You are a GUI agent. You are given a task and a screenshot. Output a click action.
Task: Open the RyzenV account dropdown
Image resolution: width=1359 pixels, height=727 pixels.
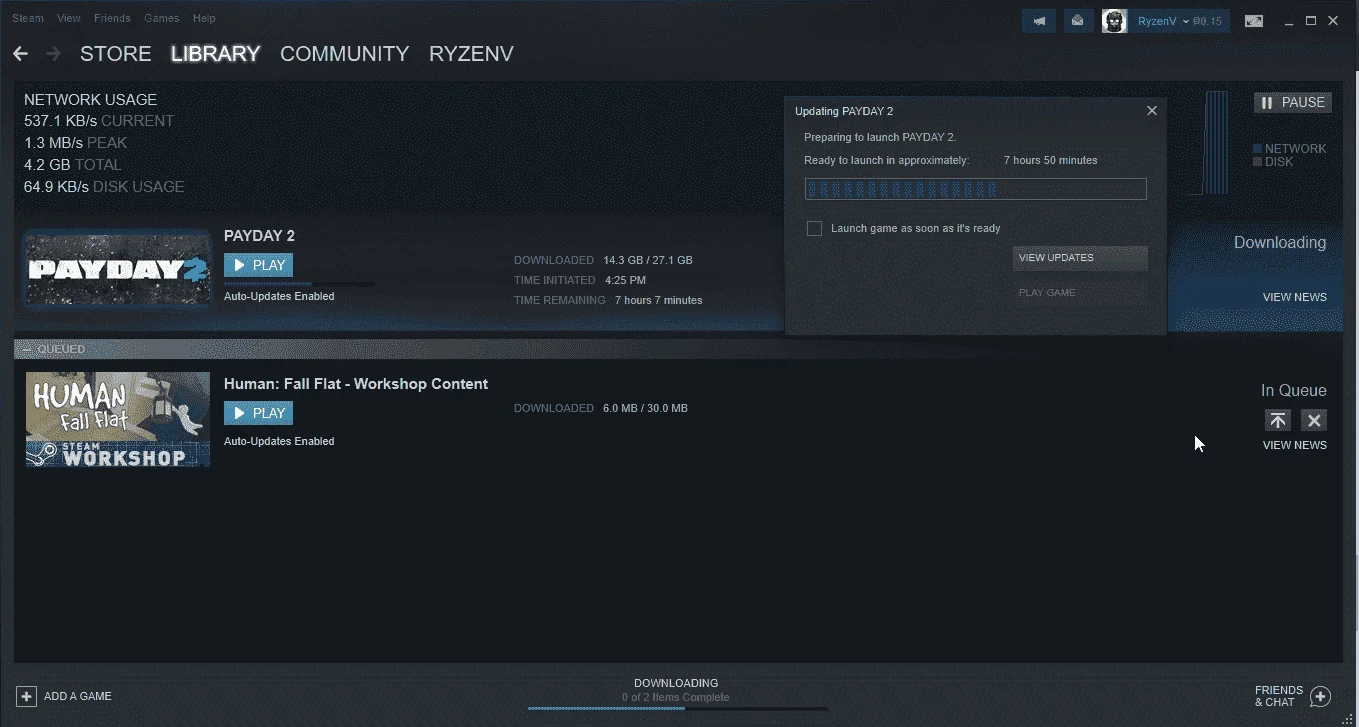click(x=1164, y=21)
